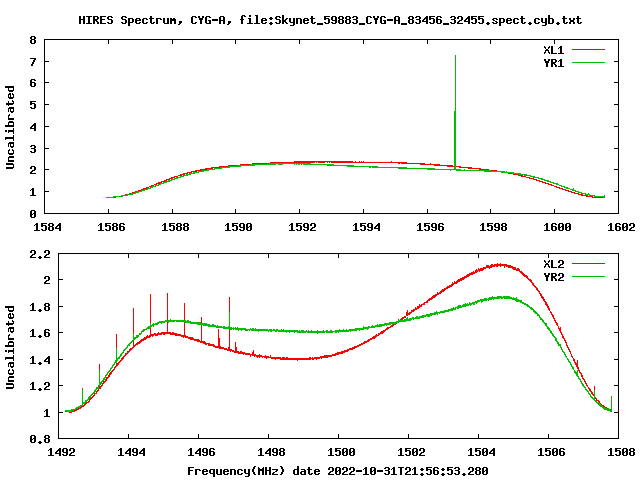This screenshot has width=640, height=480.
Task: Click the 1500 tick label
Action: pos(341,452)
